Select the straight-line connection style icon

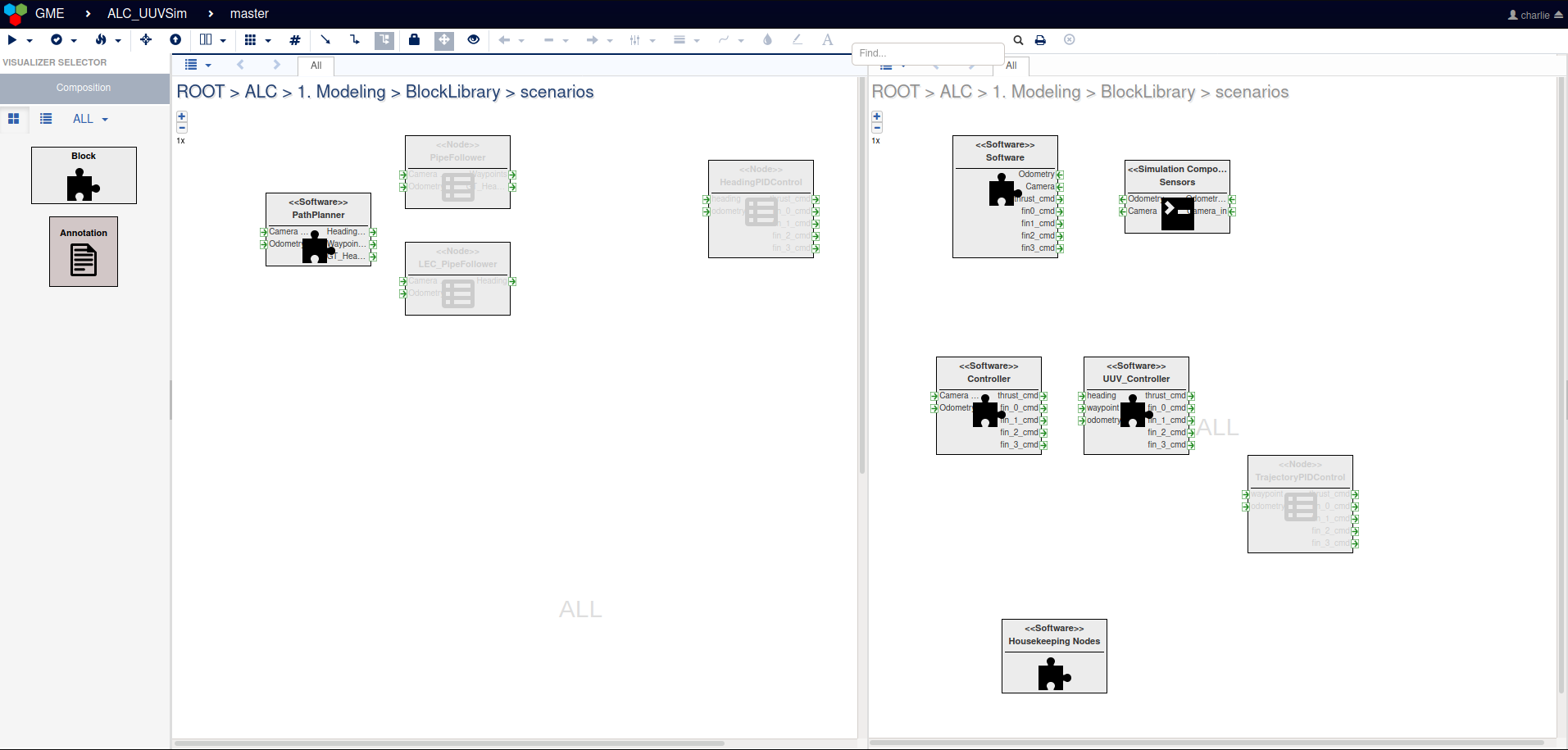click(325, 40)
